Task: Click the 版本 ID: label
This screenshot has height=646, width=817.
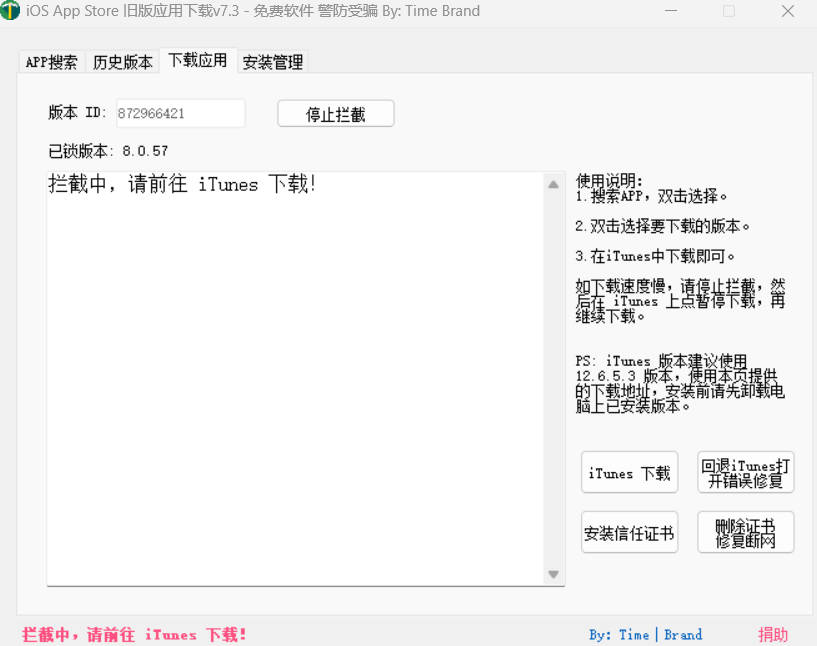Action: pyautogui.click(x=77, y=113)
